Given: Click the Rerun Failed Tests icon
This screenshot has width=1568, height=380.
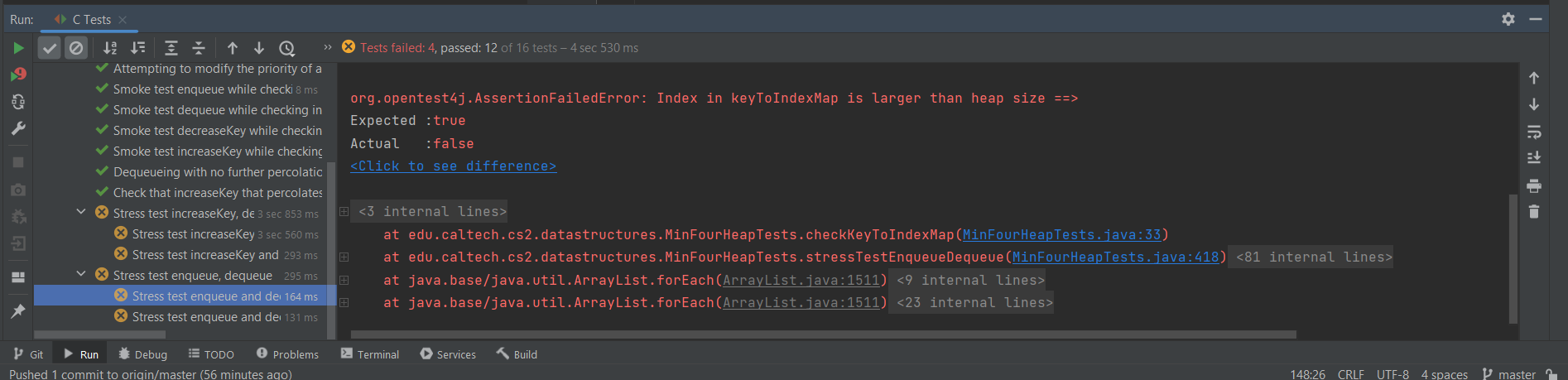Looking at the screenshot, I should pos(18,75).
